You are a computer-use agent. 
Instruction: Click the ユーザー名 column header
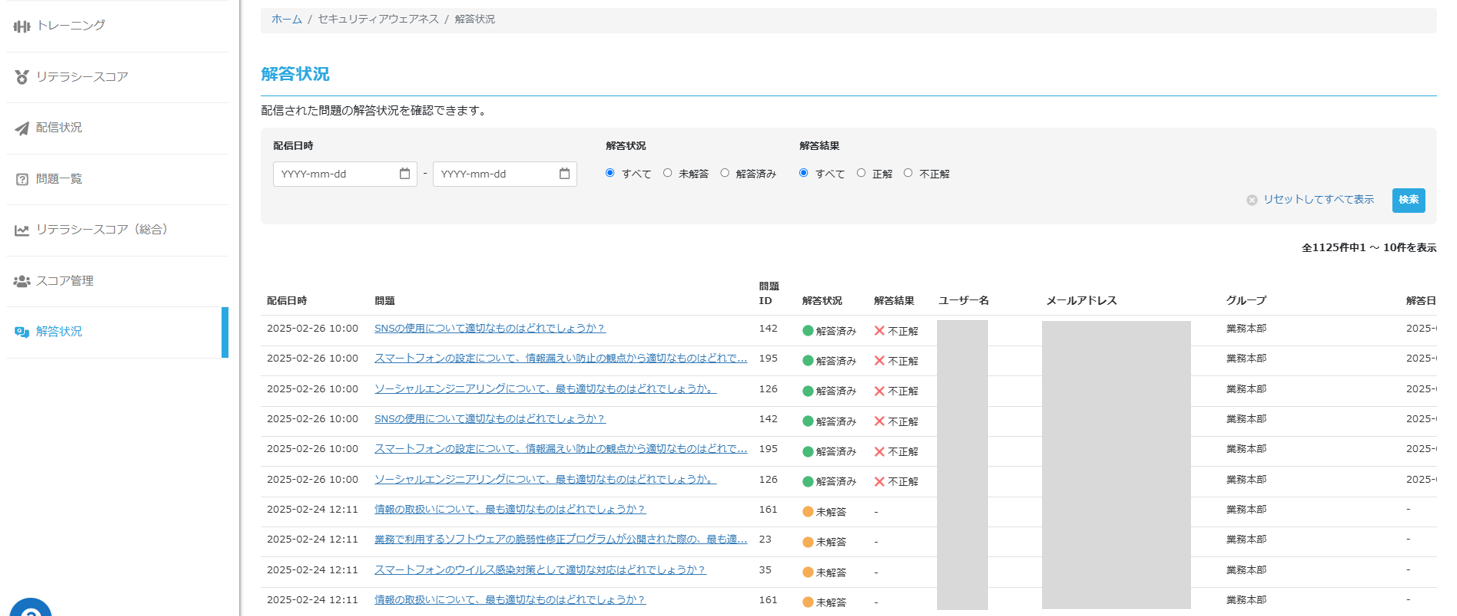click(964, 301)
